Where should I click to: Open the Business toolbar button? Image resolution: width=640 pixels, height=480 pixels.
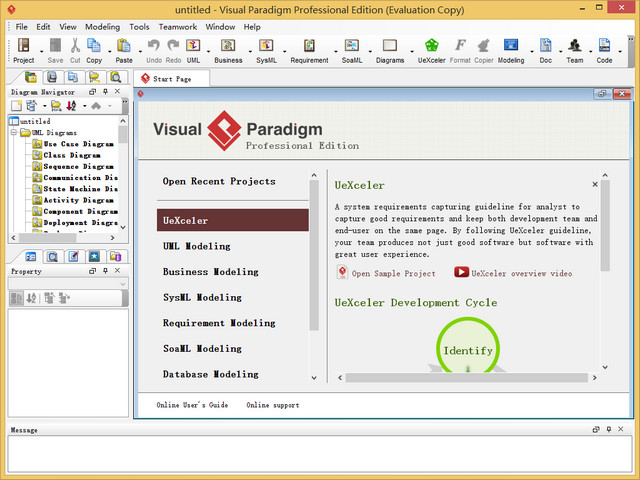[x=228, y=46]
